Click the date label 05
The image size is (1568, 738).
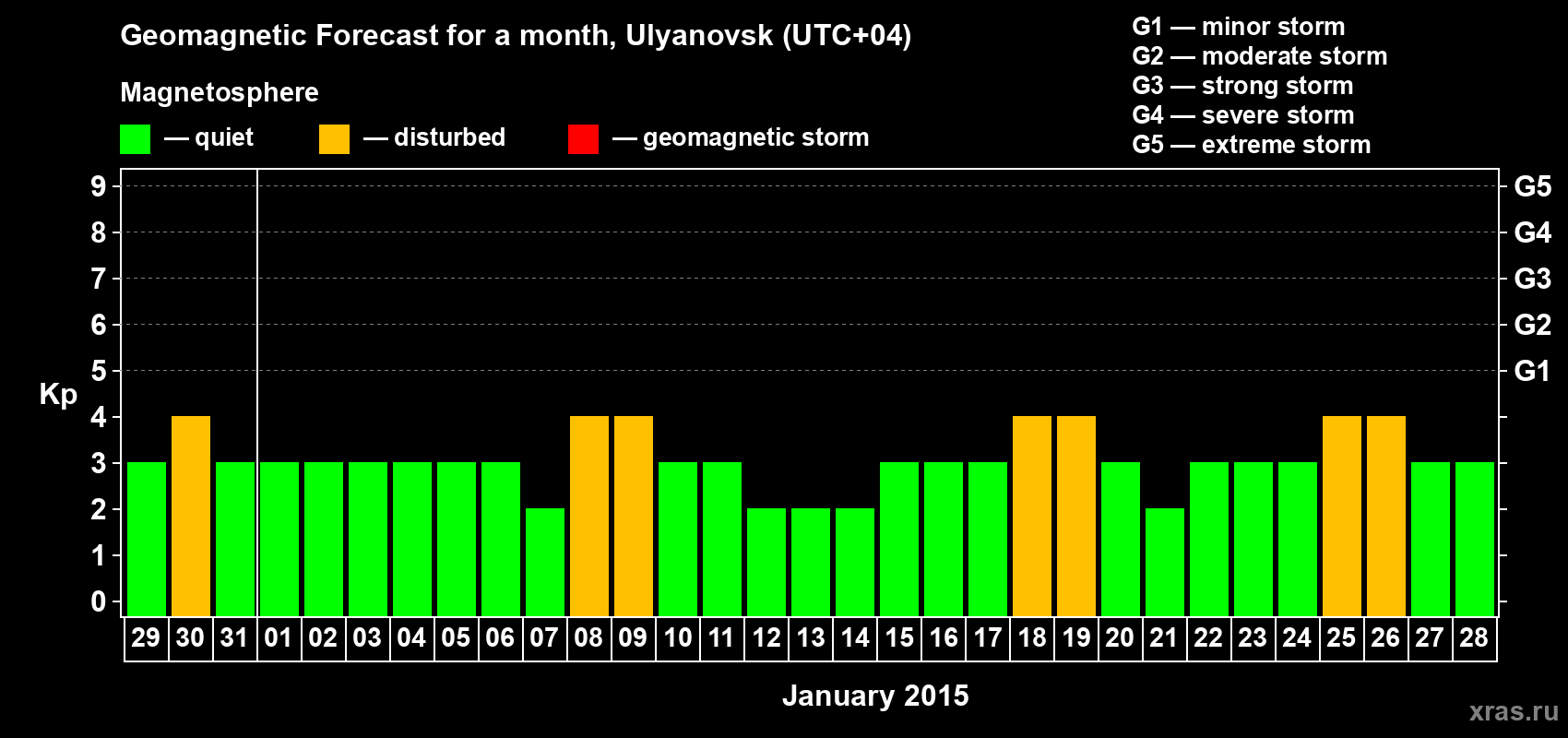coord(456,637)
